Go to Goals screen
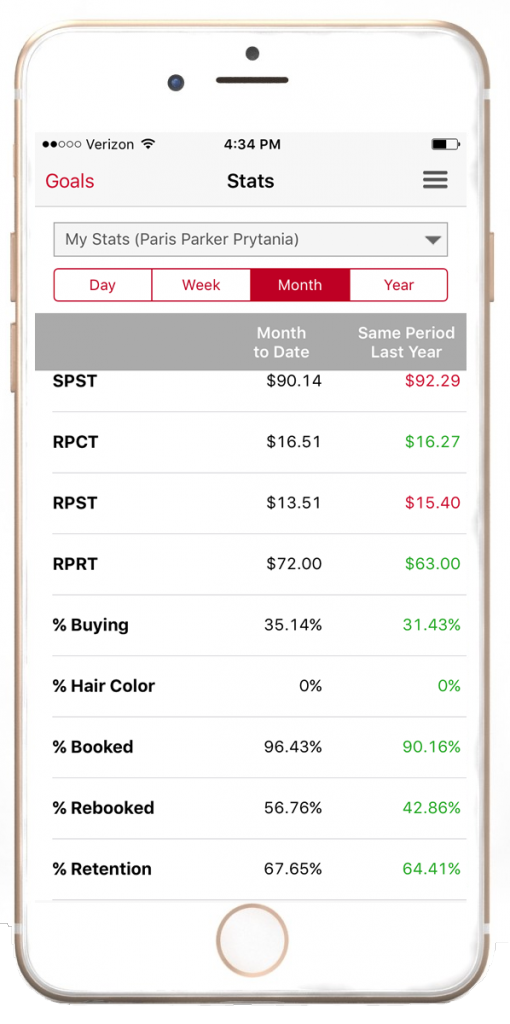The width and height of the screenshot is (510, 1024). pyautogui.click(x=70, y=181)
